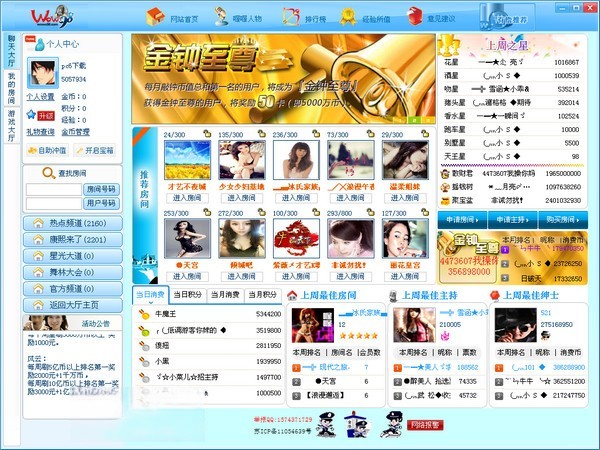
Task: Click the room number input field
Action: pos(54,189)
